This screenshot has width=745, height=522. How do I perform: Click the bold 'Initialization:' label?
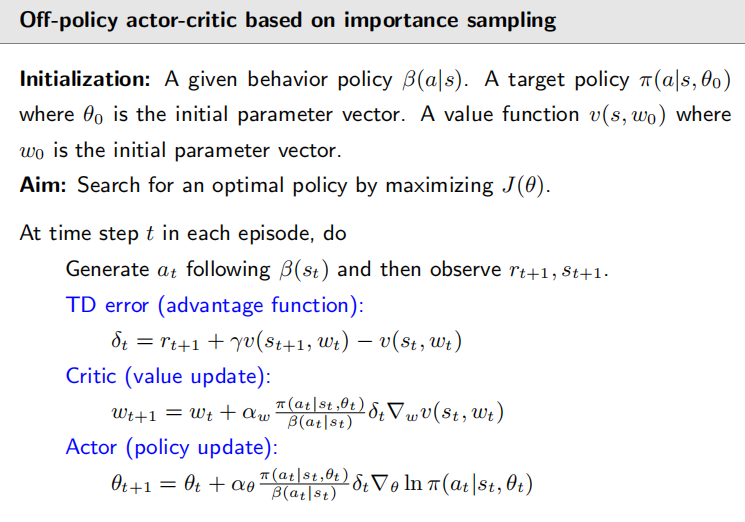(x=85, y=79)
